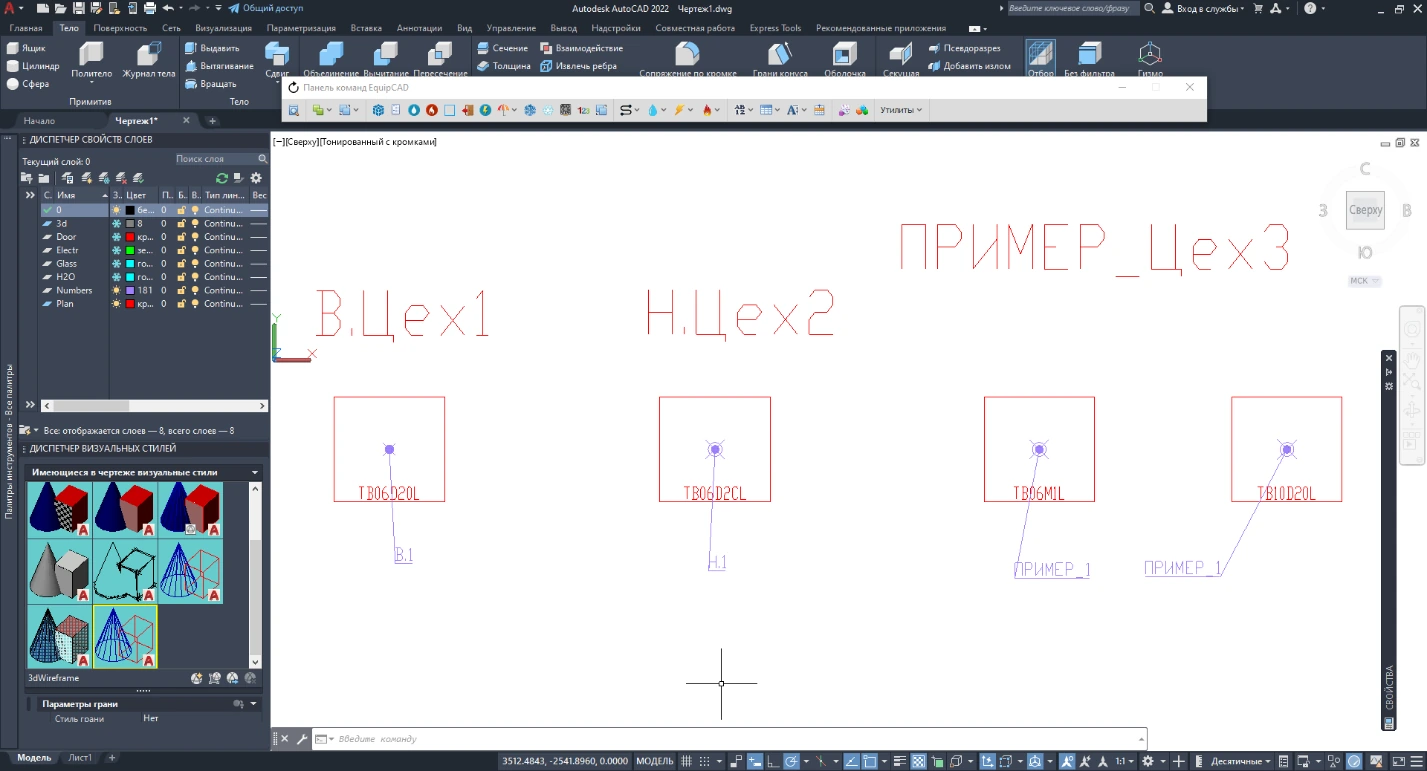Toggle the on/off bulb for layer Glass

point(195,263)
